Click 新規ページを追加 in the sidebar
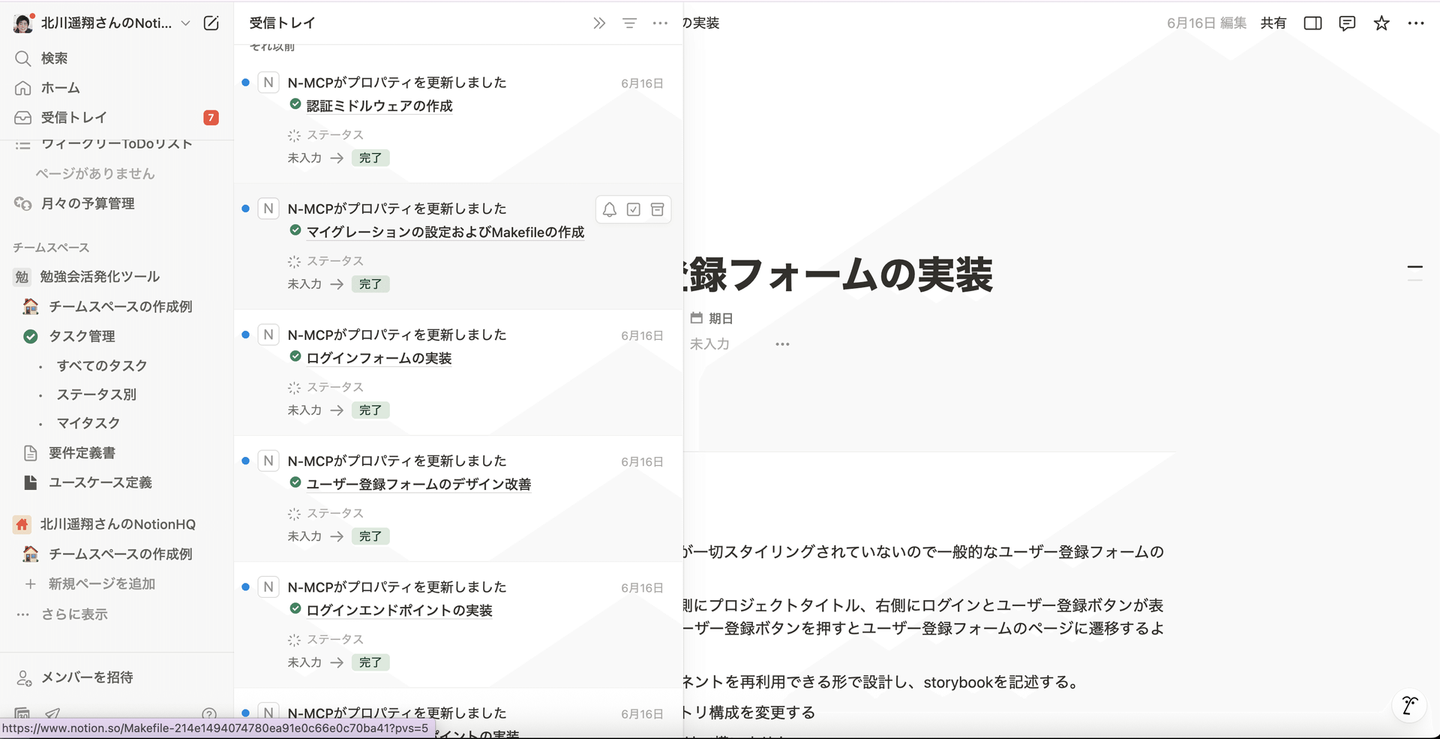 [x=102, y=584]
